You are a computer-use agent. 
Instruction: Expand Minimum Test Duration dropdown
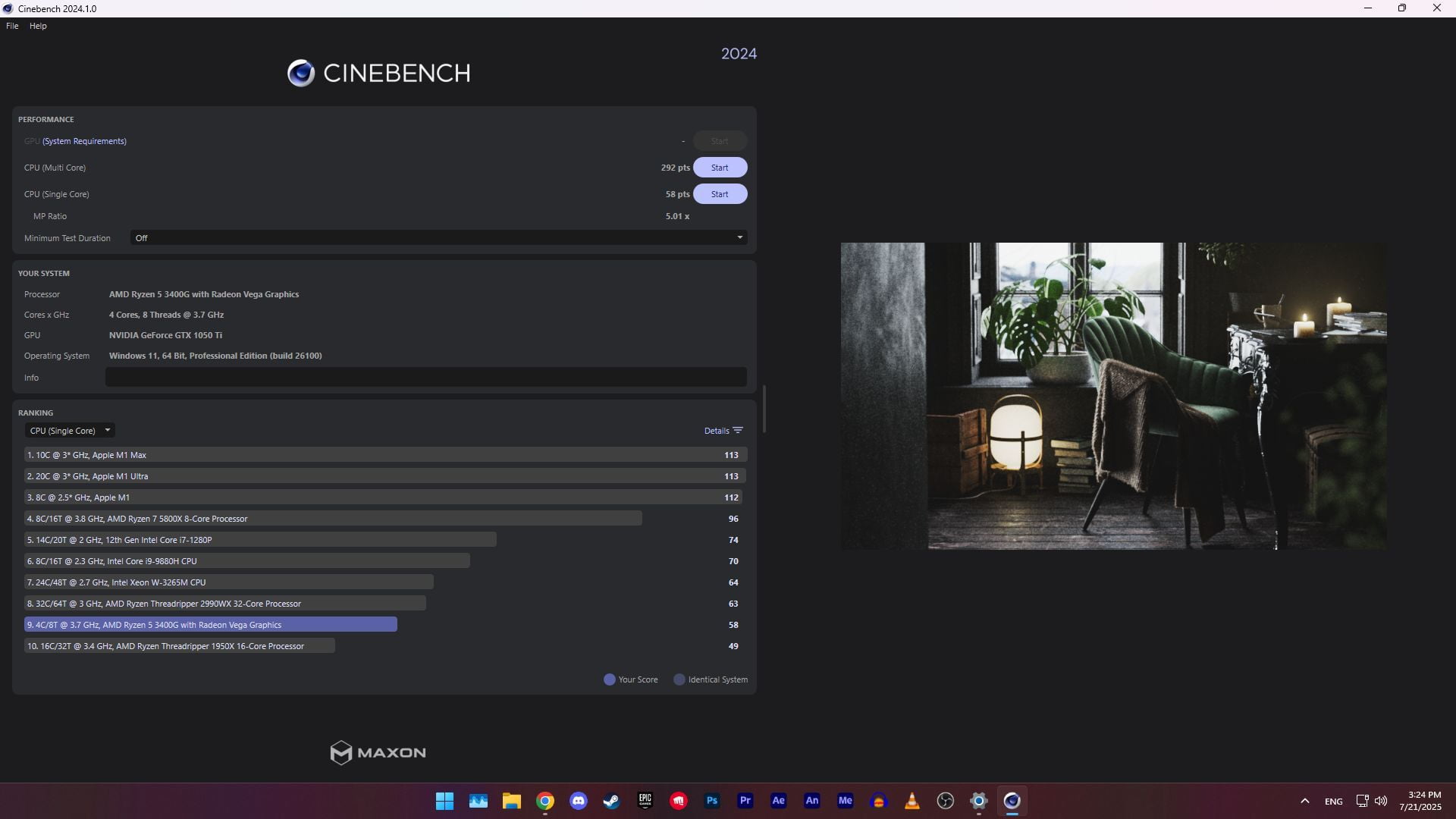[x=438, y=238]
